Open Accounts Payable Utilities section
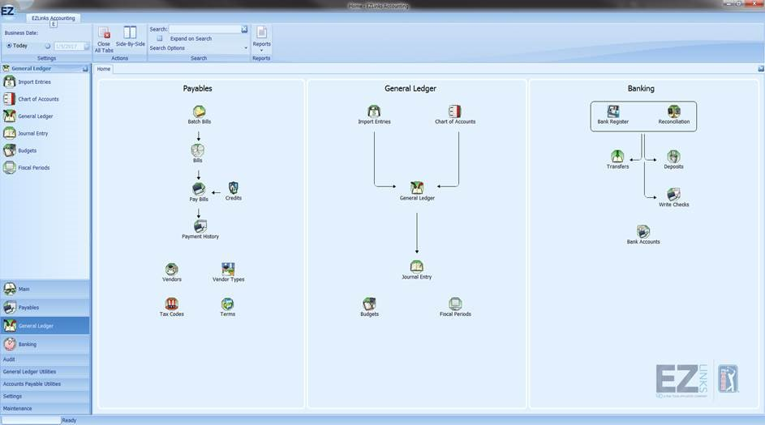 pos(45,384)
